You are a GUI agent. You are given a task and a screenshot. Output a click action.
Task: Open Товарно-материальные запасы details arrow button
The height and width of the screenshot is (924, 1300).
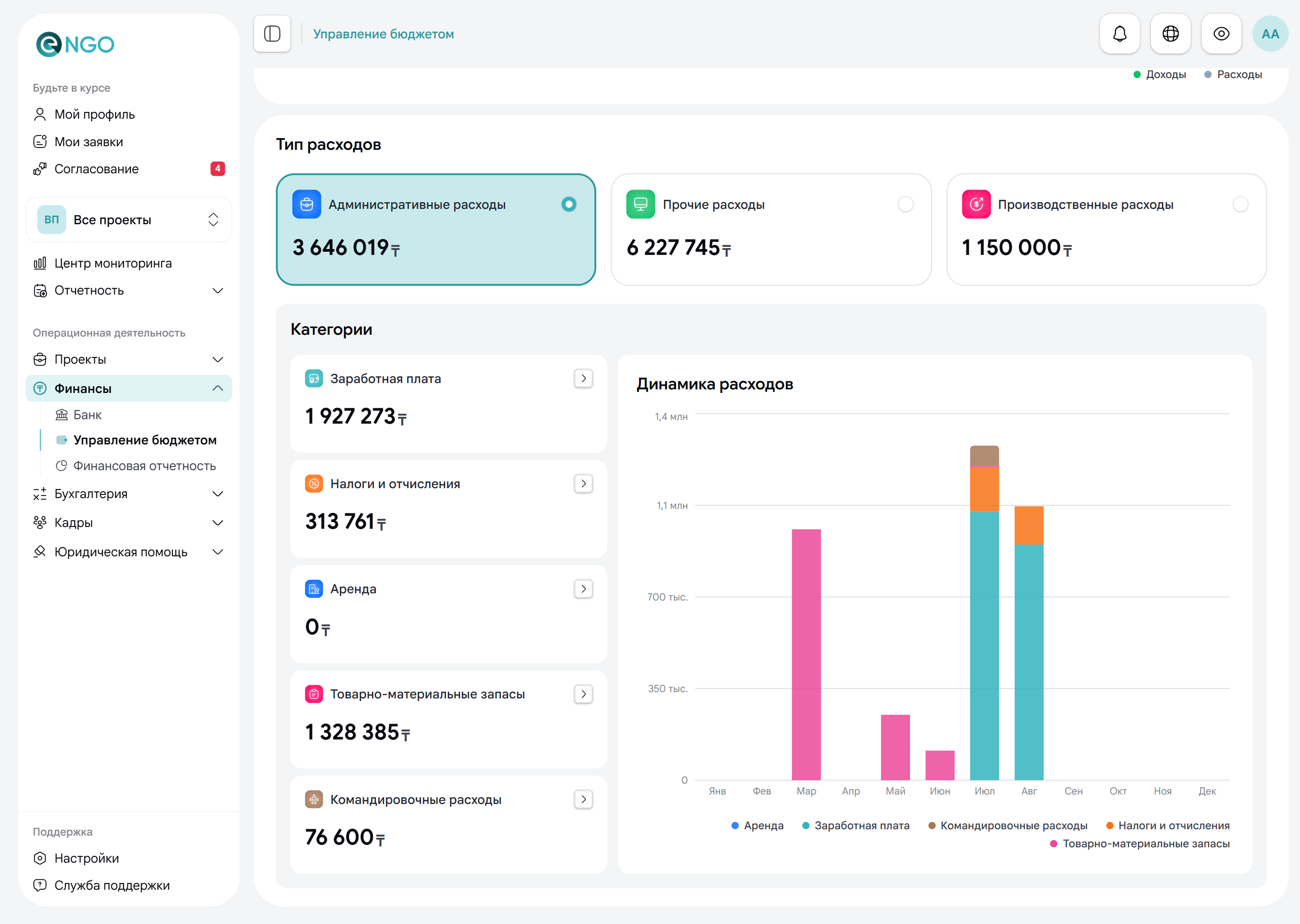(x=583, y=694)
